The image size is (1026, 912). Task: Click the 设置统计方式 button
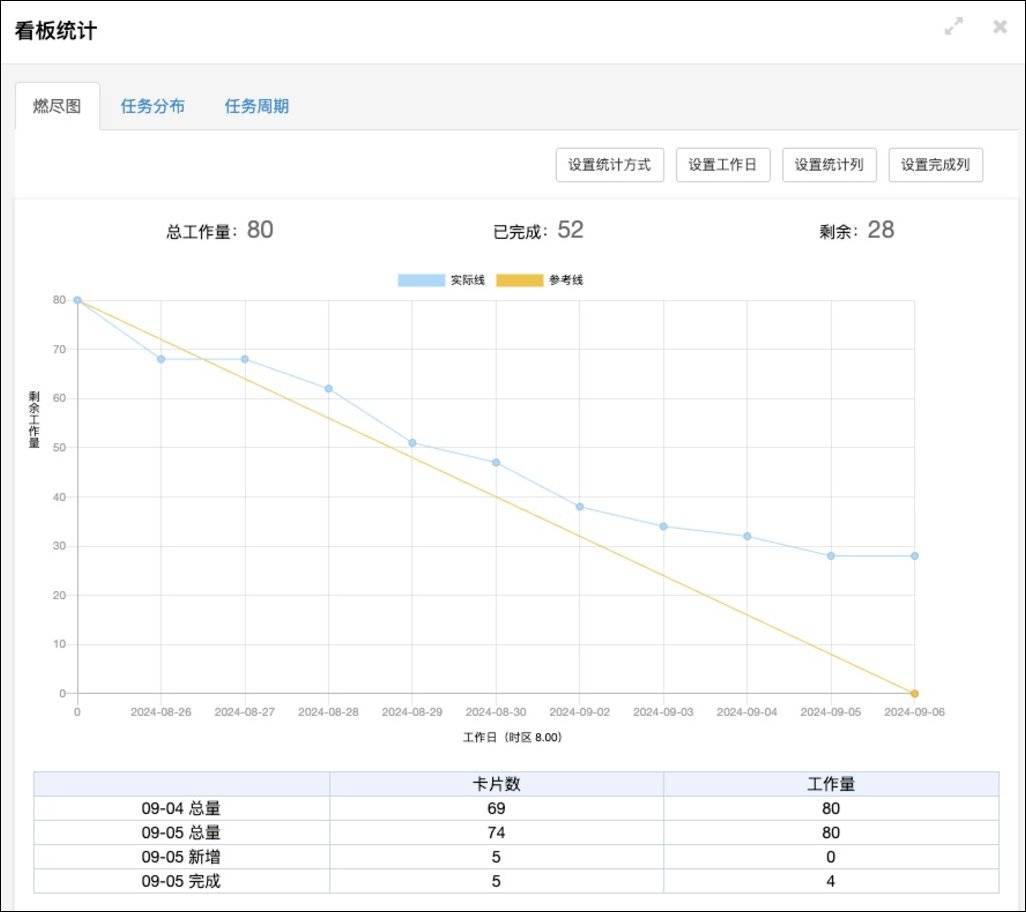[x=609, y=165]
